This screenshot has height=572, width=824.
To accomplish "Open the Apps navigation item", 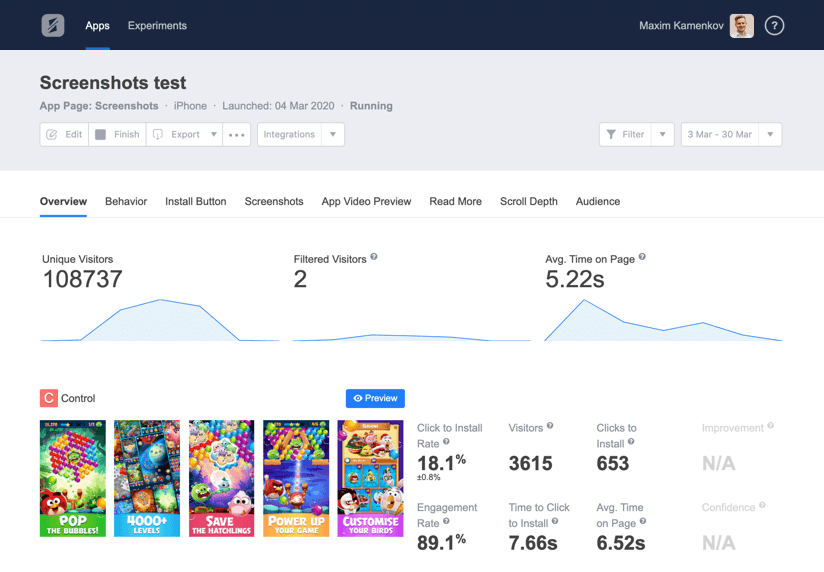I will [x=97, y=26].
